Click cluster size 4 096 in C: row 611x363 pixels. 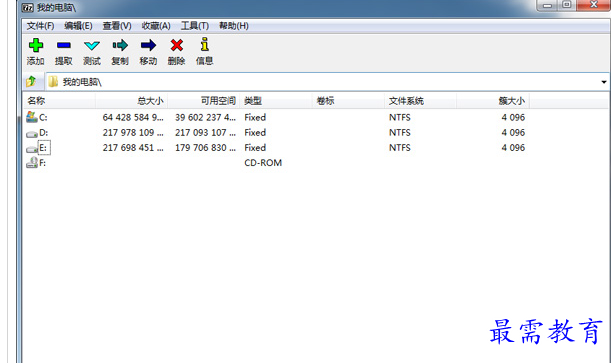pos(513,117)
